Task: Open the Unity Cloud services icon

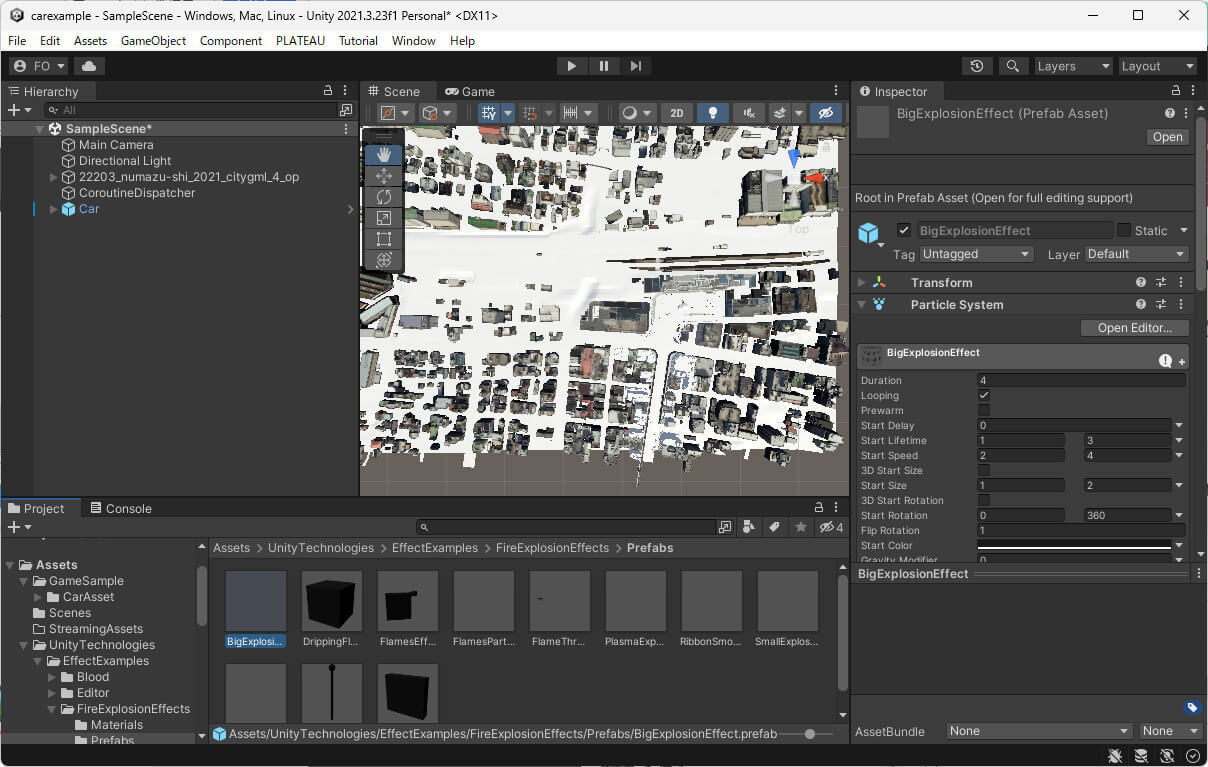Action: (89, 66)
